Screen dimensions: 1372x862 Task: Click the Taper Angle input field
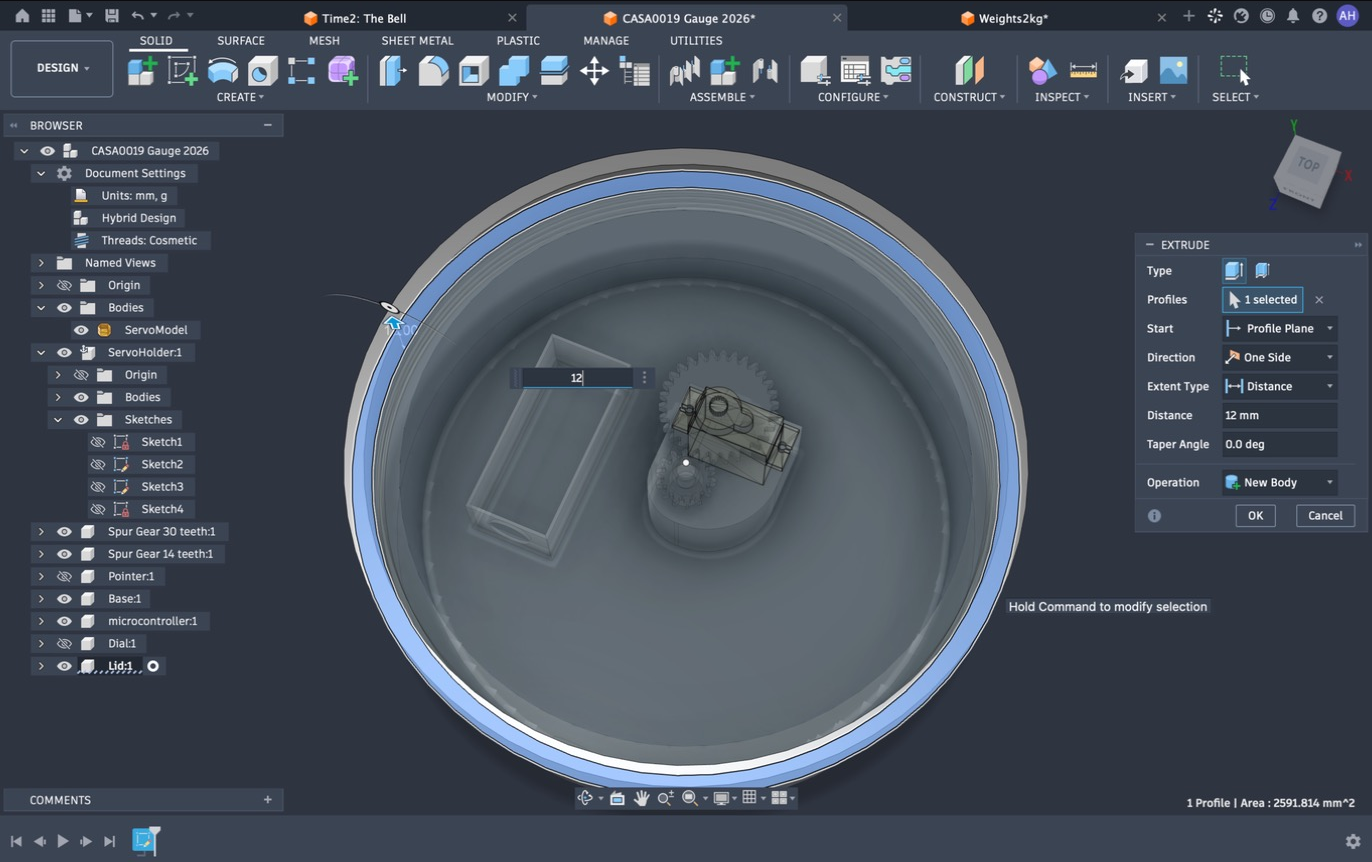click(x=1280, y=444)
